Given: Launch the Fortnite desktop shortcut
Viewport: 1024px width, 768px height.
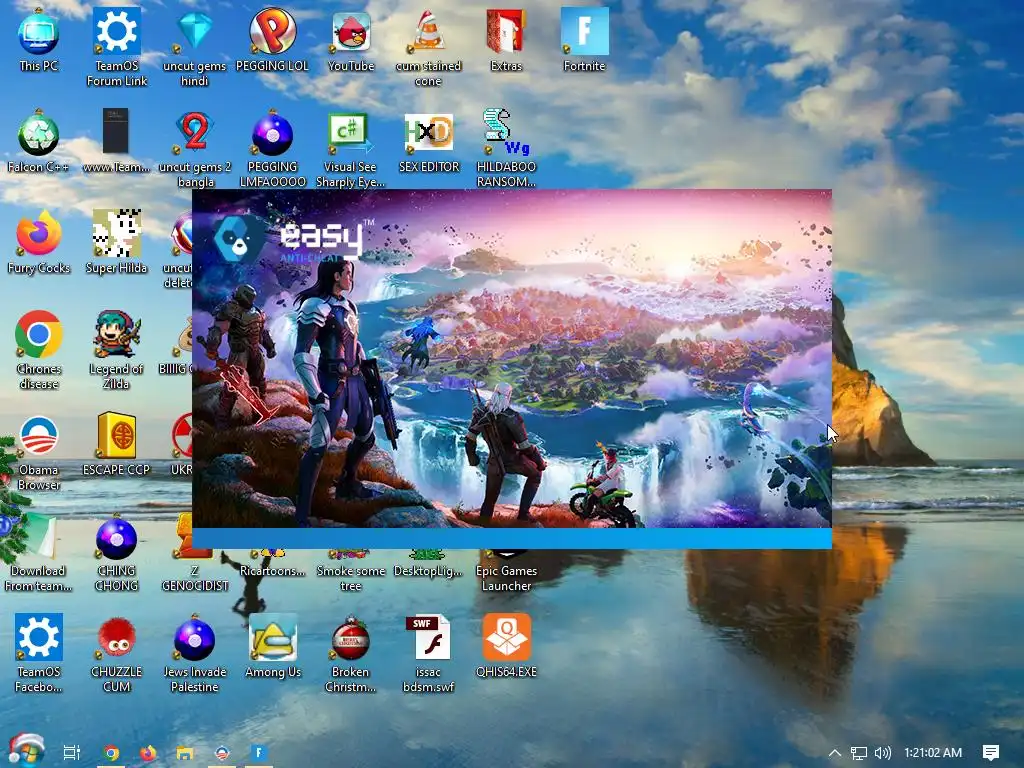Looking at the screenshot, I should point(584,40).
